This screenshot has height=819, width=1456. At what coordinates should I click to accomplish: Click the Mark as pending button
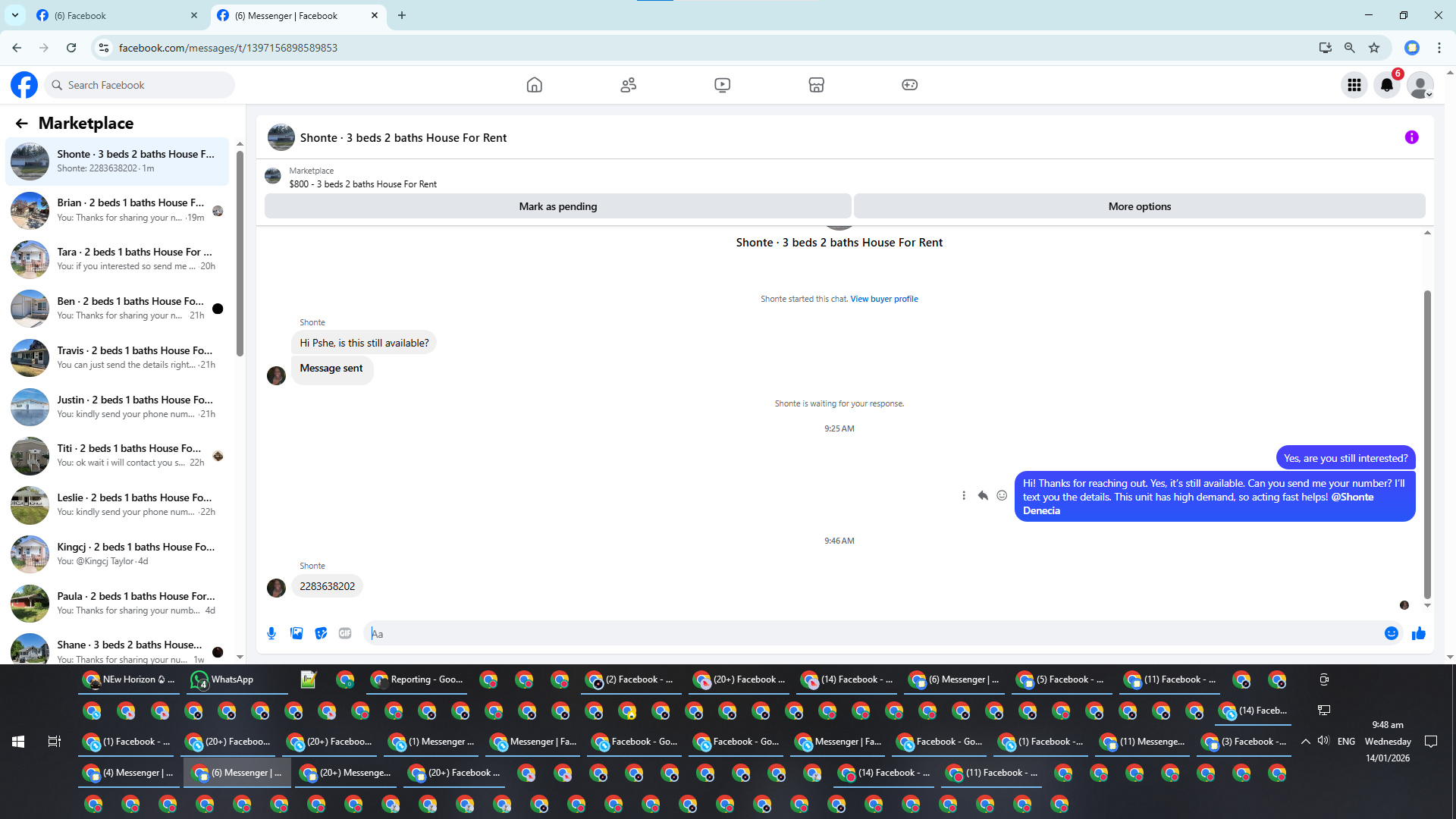point(557,206)
